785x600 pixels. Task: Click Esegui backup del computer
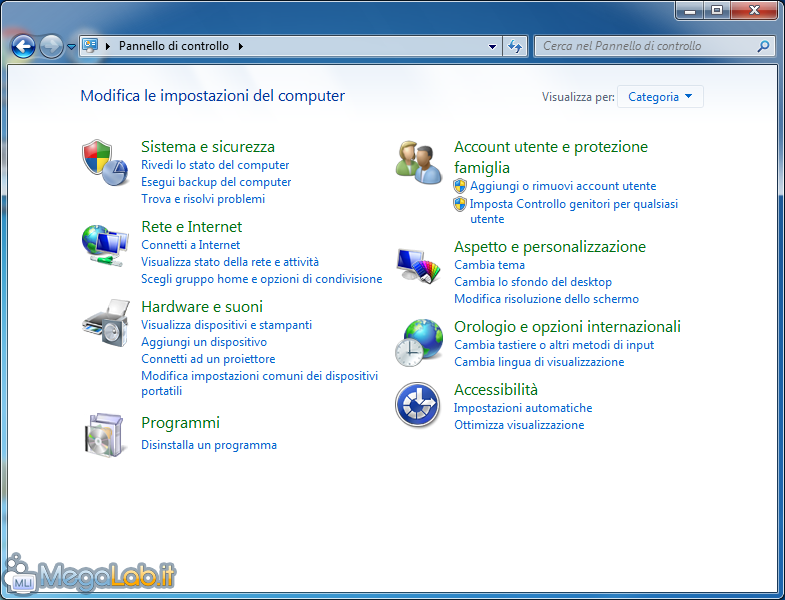point(216,182)
